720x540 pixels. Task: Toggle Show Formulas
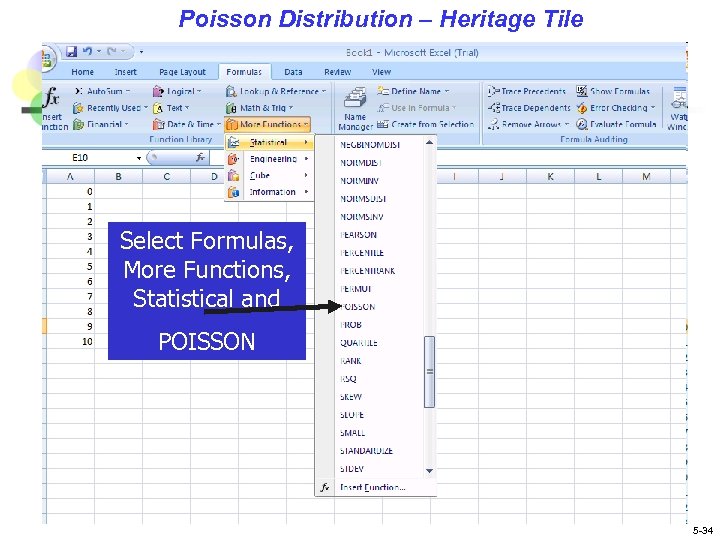[x=613, y=91]
